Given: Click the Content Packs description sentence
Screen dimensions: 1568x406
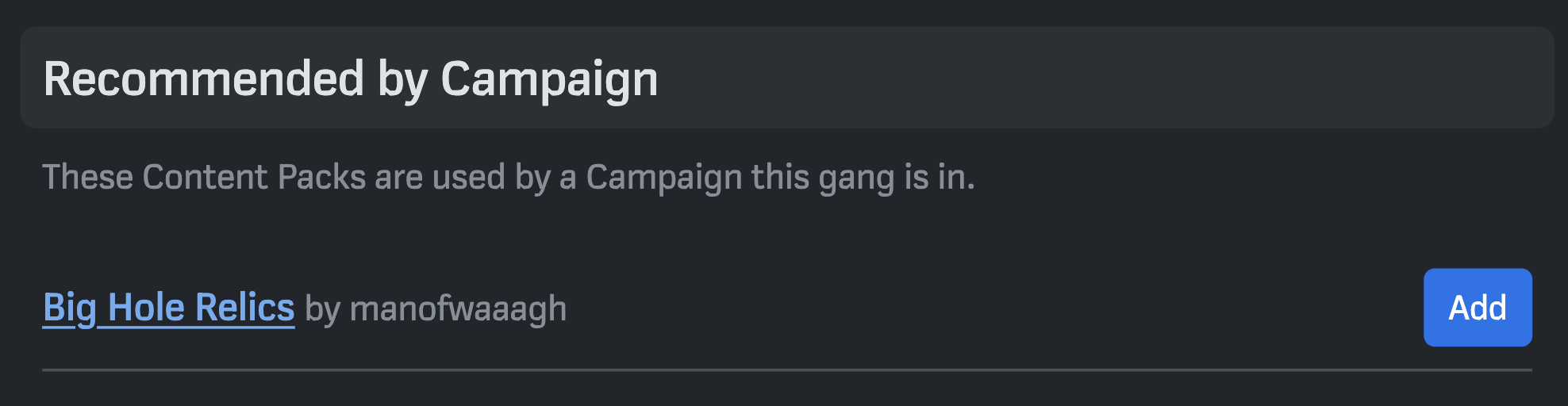Looking at the screenshot, I should (508, 177).
